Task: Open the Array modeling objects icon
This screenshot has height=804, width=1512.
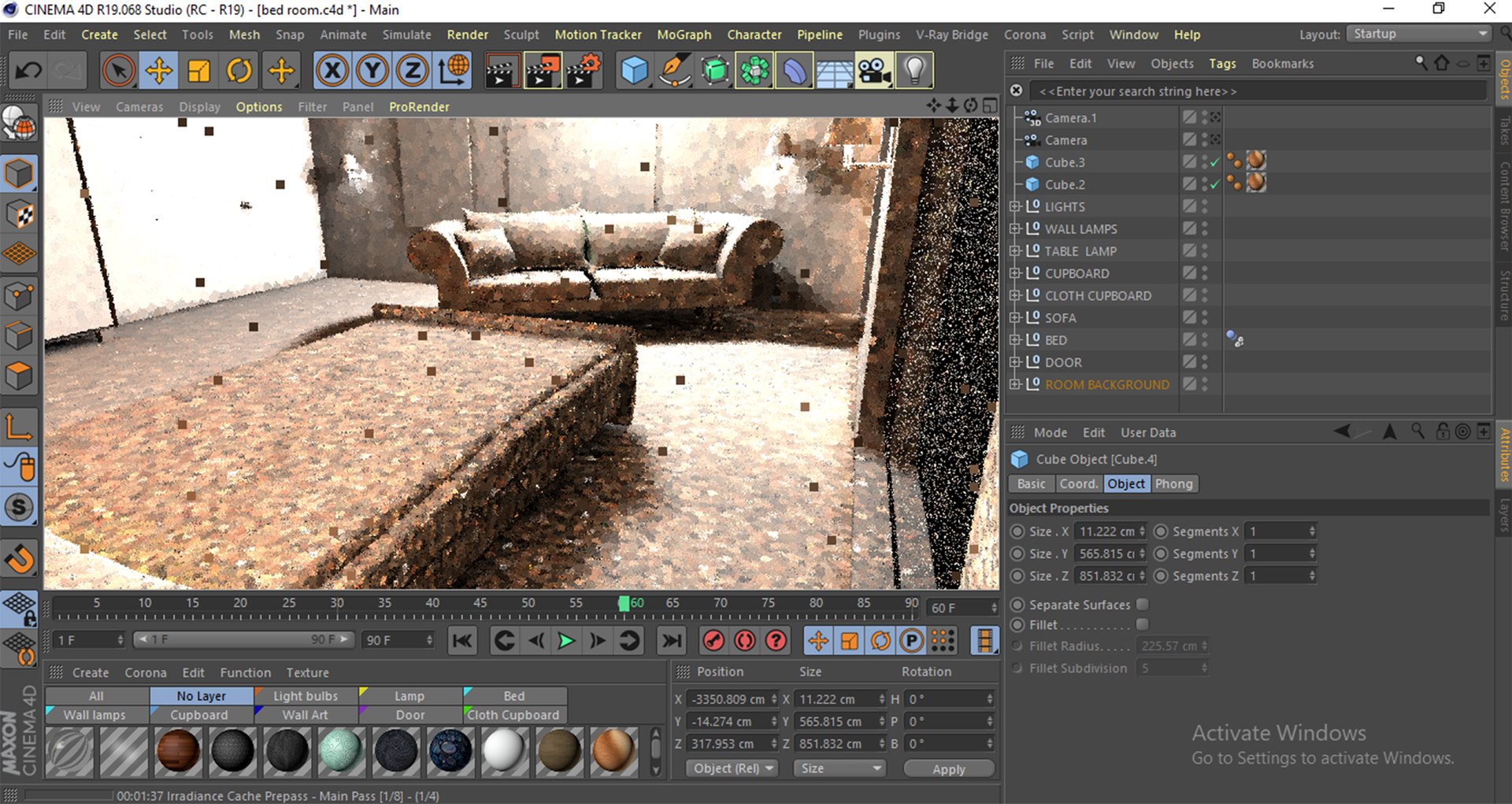Action: tap(754, 71)
